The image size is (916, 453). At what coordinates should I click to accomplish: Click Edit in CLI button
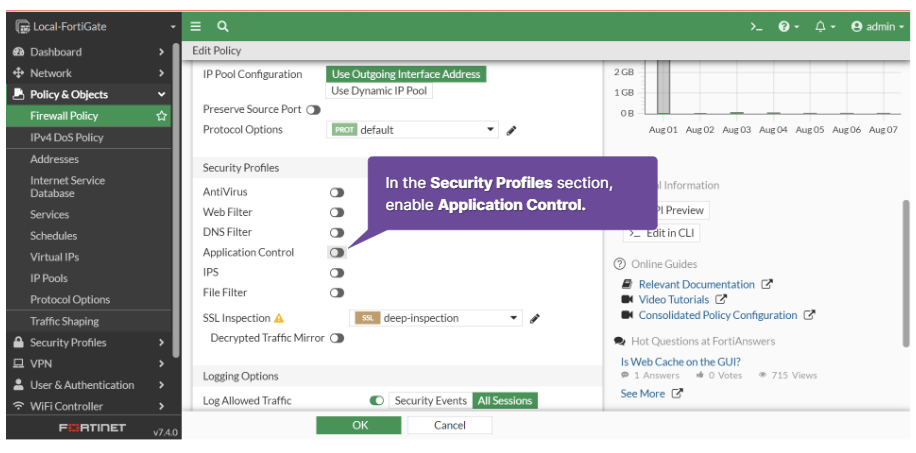(662, 233)
